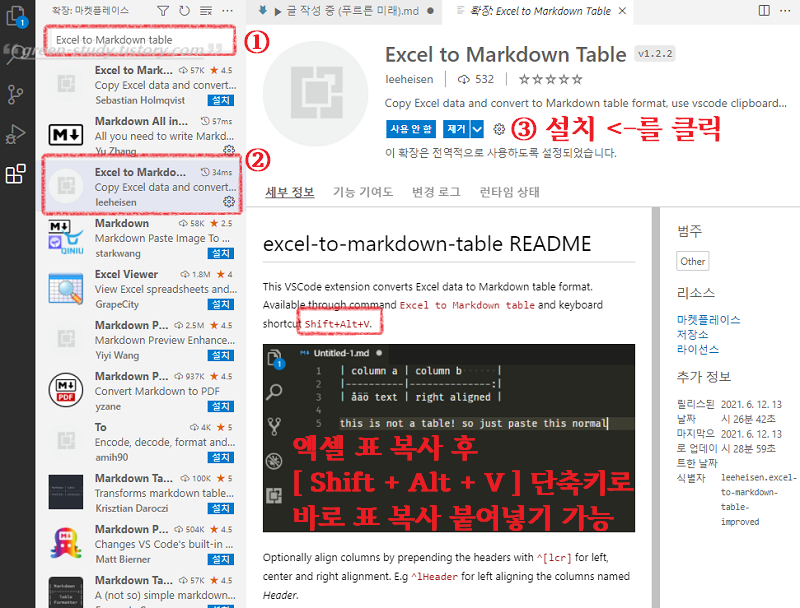
Task: Split the editor to the right
Action: click(764, 11)
